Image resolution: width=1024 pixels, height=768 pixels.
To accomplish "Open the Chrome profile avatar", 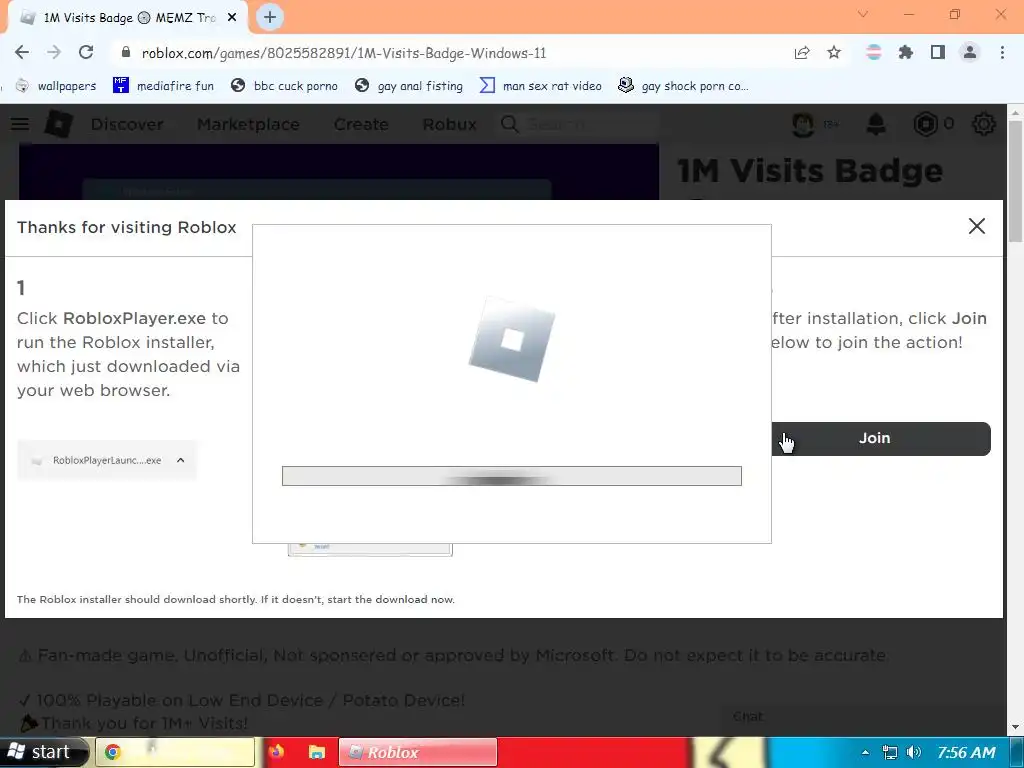I will (x=970, y=53).
